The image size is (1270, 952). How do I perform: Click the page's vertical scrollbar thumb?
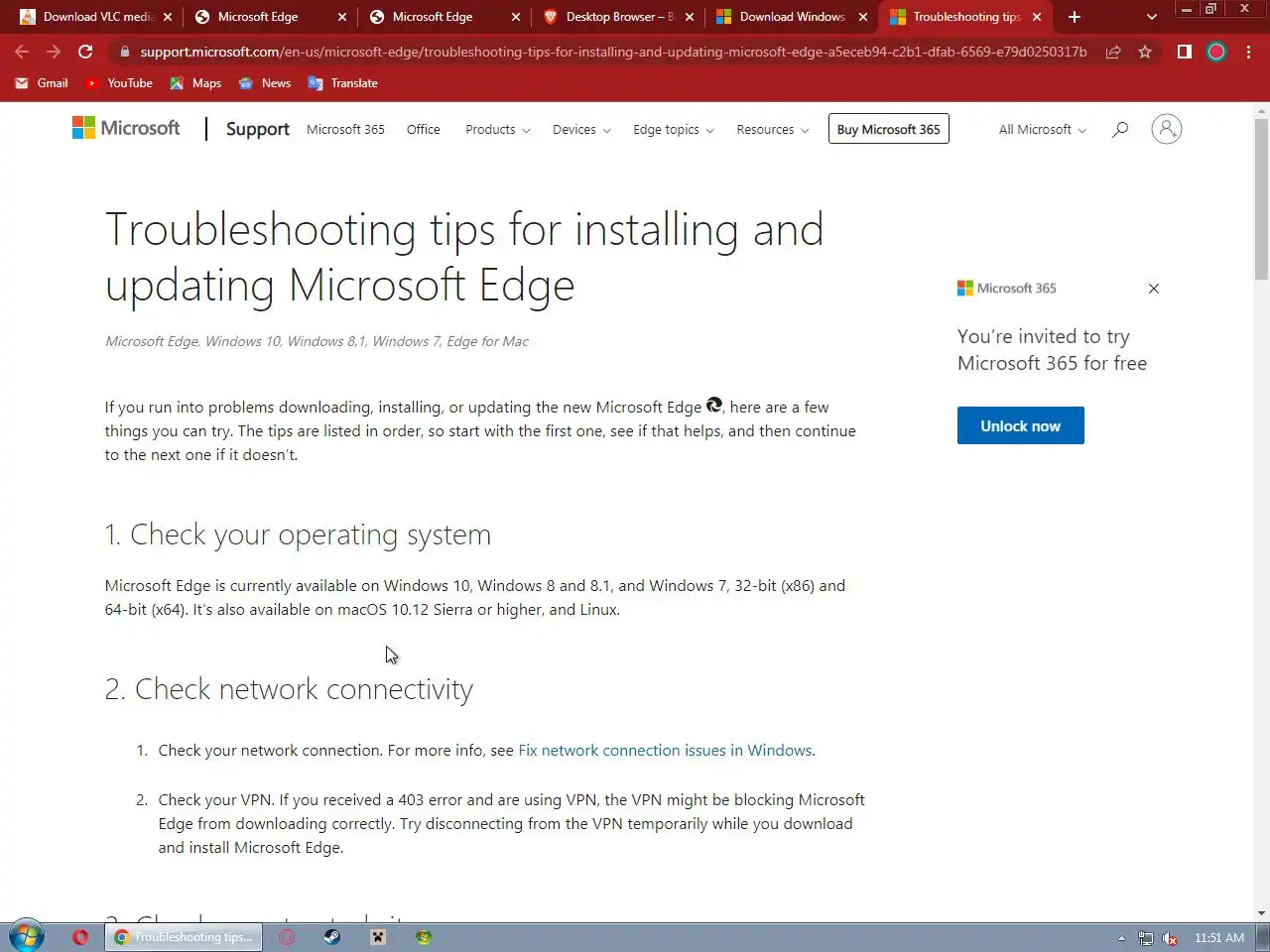(1261, 198)
